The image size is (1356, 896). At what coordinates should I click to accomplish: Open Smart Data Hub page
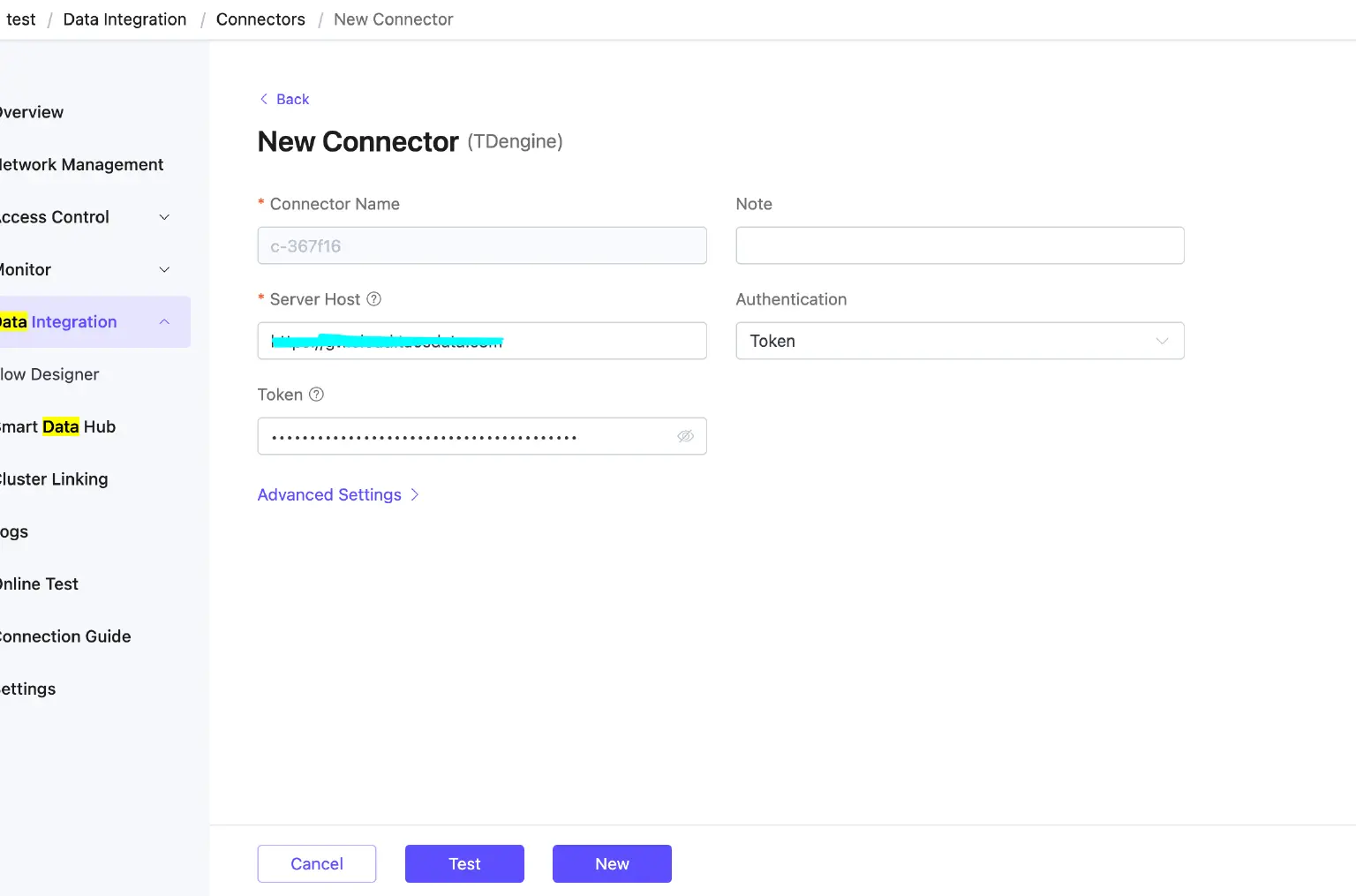click(58, 427)
